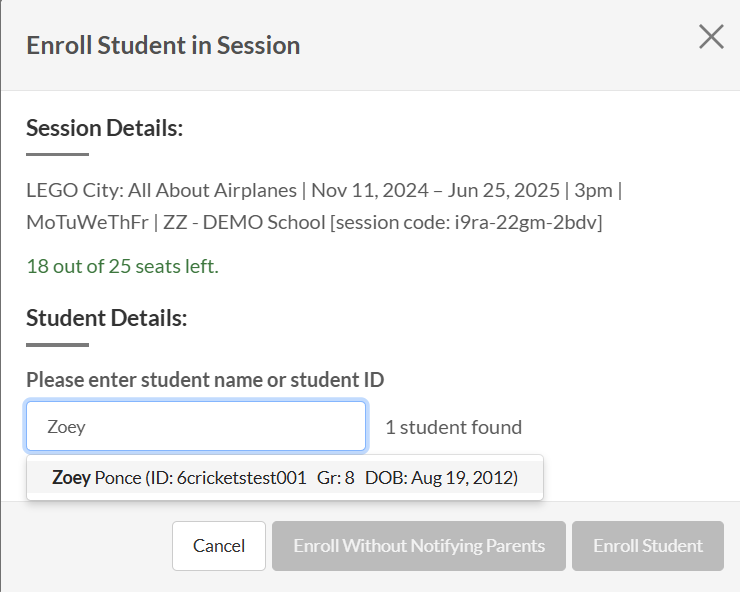
Task: Select Zoey Ponce from the suggestions
Action: 284,478
